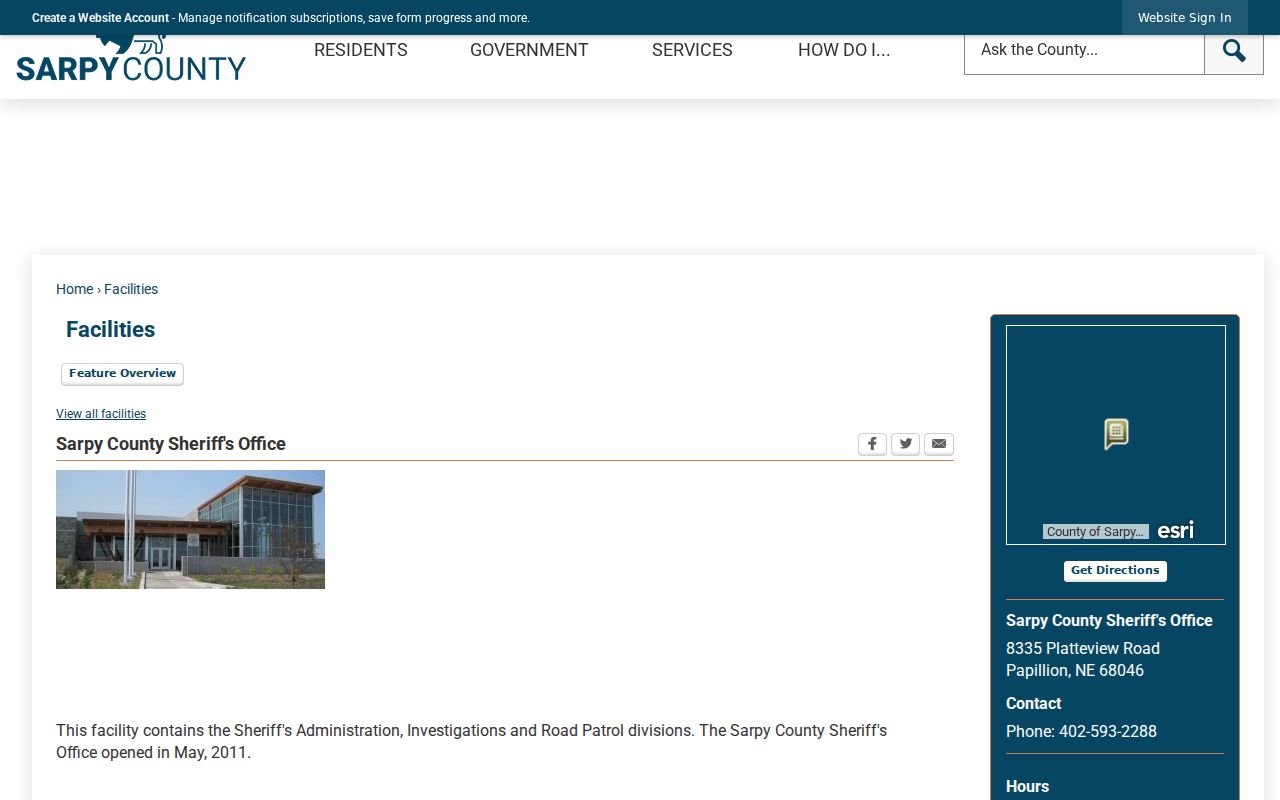This screenshot has width=1280, height=800.
Task: Share page on Facebook
Action: 872,444
